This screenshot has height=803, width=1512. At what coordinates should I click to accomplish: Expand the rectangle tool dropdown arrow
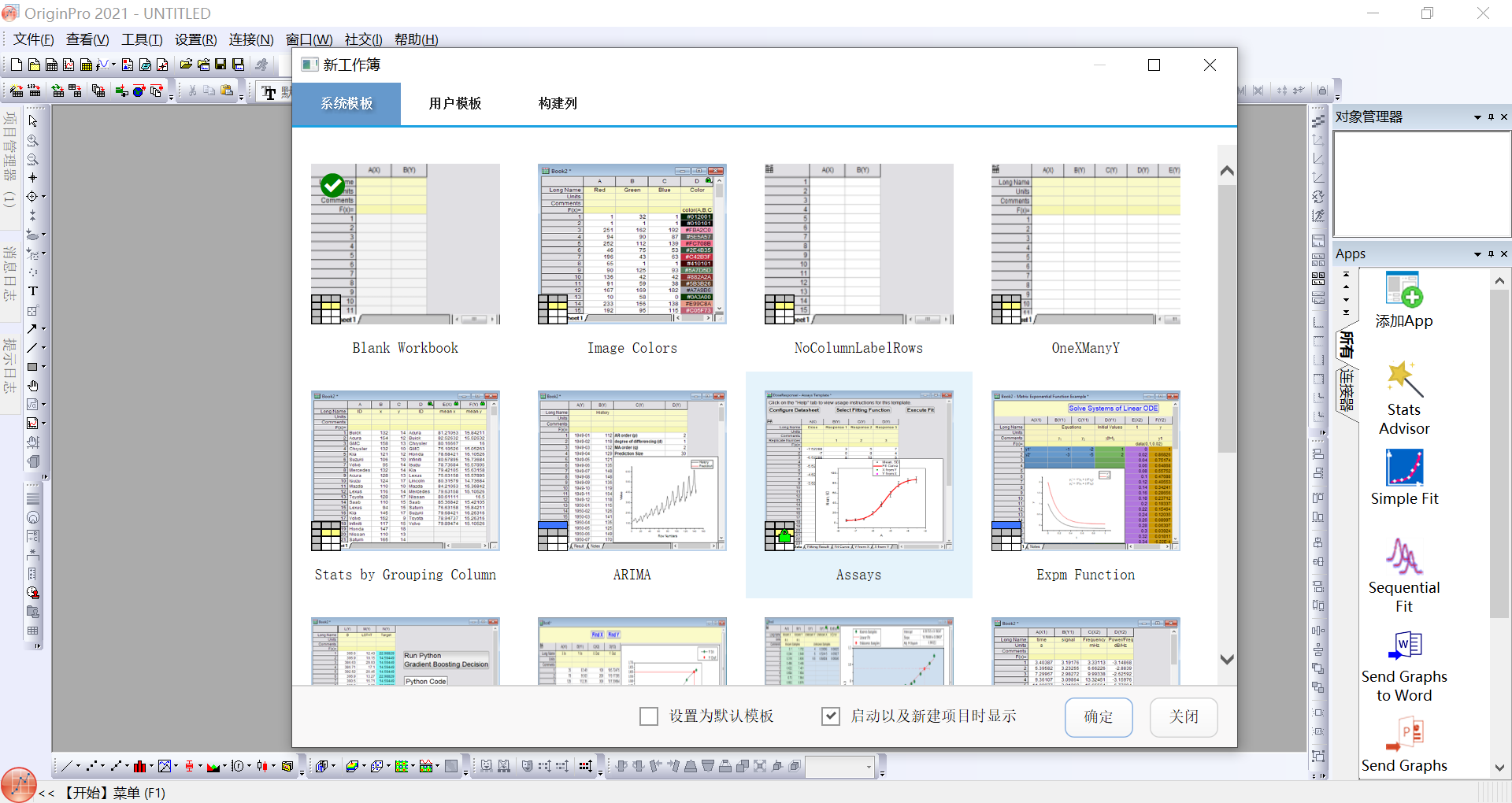coord(43,367)
